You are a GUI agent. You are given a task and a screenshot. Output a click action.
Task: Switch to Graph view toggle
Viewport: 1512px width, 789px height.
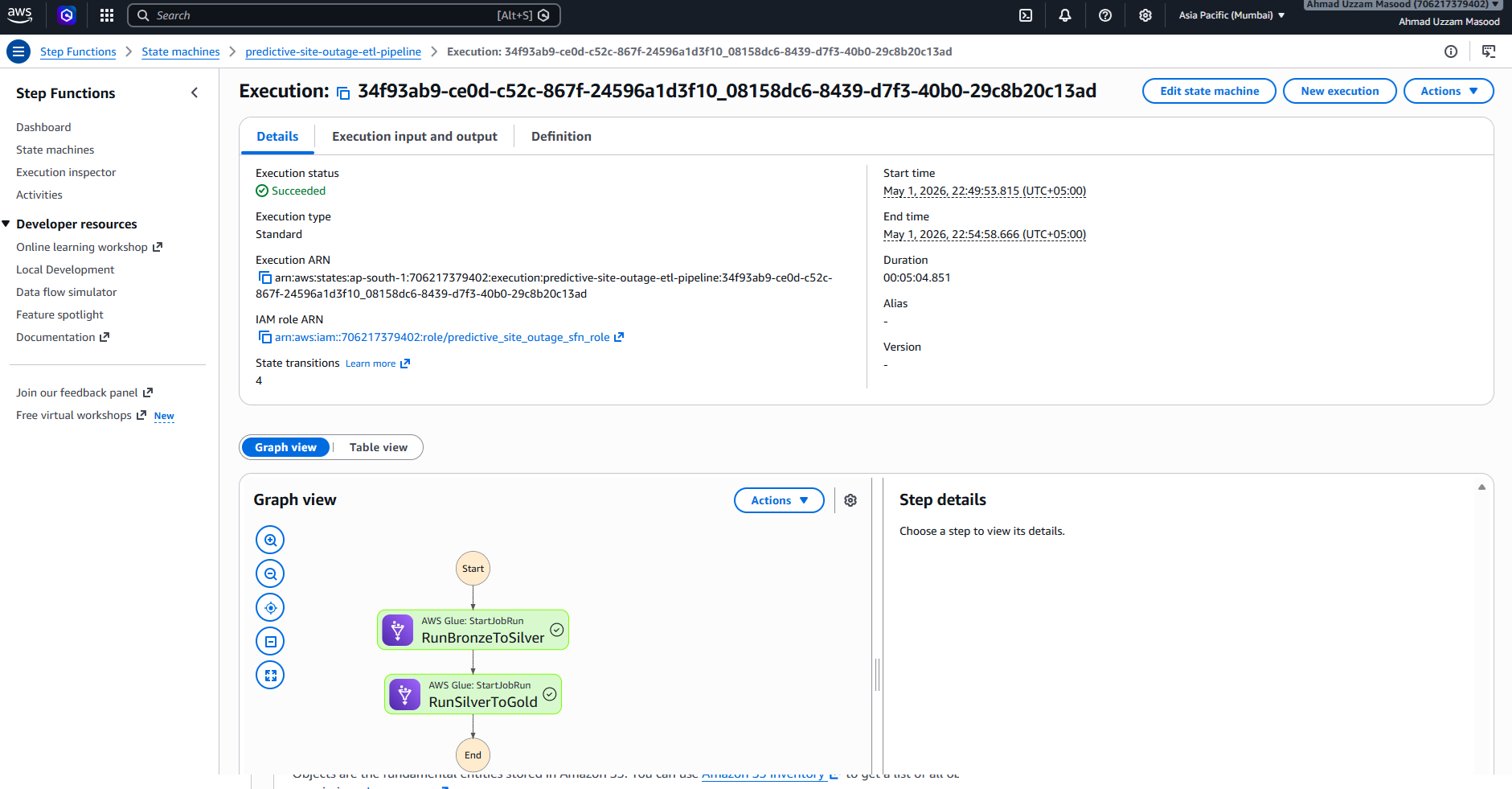285,447
